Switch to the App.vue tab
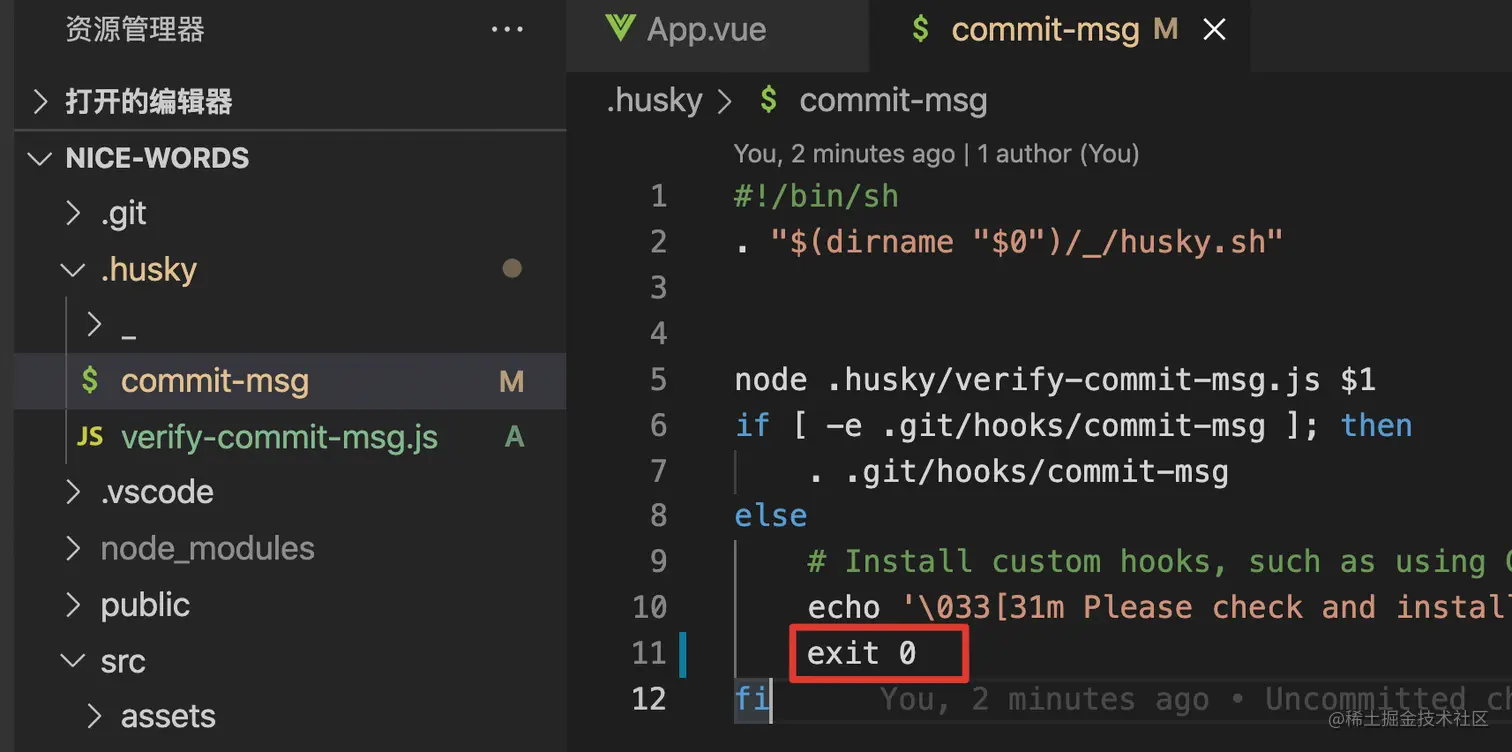The width and height of the screenshot is (1512, 752). [705, 30]
